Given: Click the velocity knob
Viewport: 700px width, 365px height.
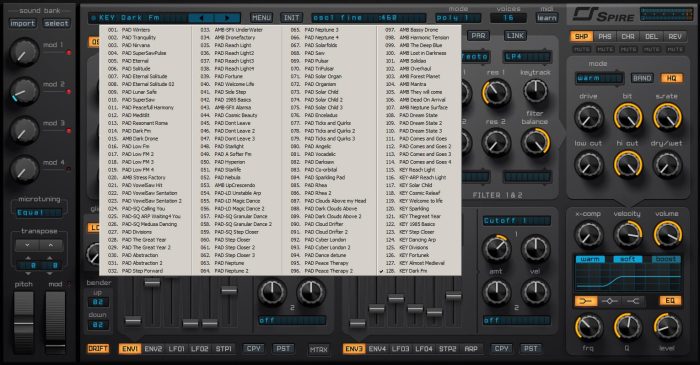Looking at the screenshot, I should 627,235.
